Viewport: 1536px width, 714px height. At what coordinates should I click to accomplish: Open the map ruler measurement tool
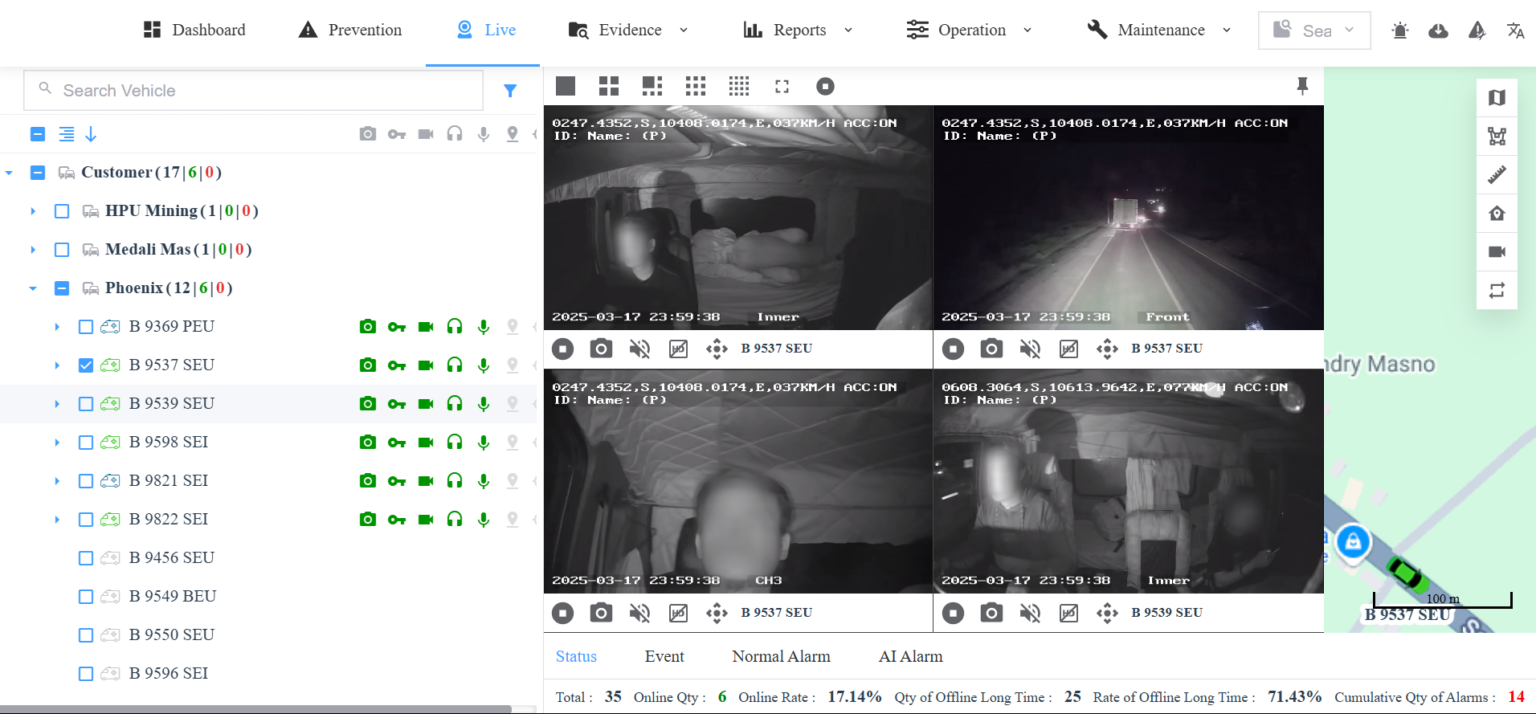(1496, 176)
